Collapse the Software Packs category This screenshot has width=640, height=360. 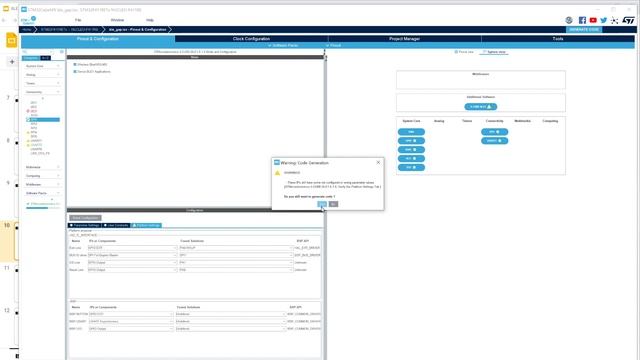pos(42,193)
